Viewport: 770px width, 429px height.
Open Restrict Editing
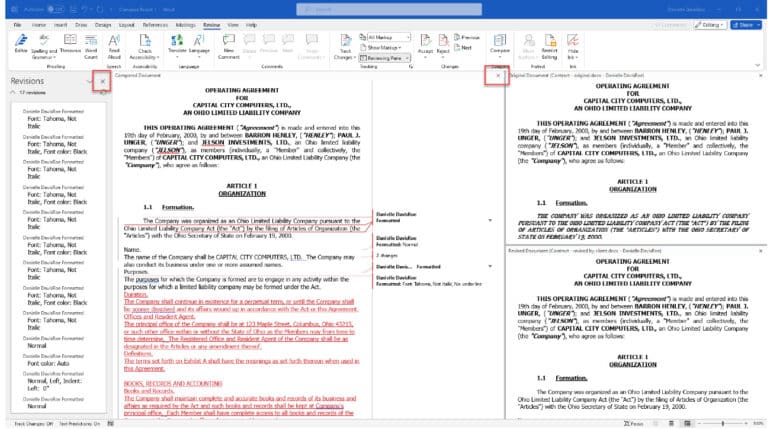[x=549, y=46]
